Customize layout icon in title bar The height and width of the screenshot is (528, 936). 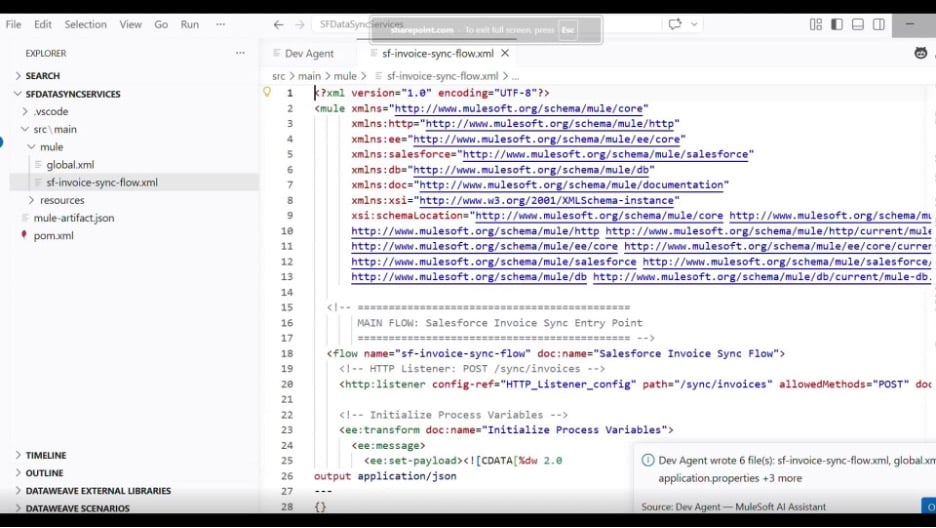coord(815,24)
